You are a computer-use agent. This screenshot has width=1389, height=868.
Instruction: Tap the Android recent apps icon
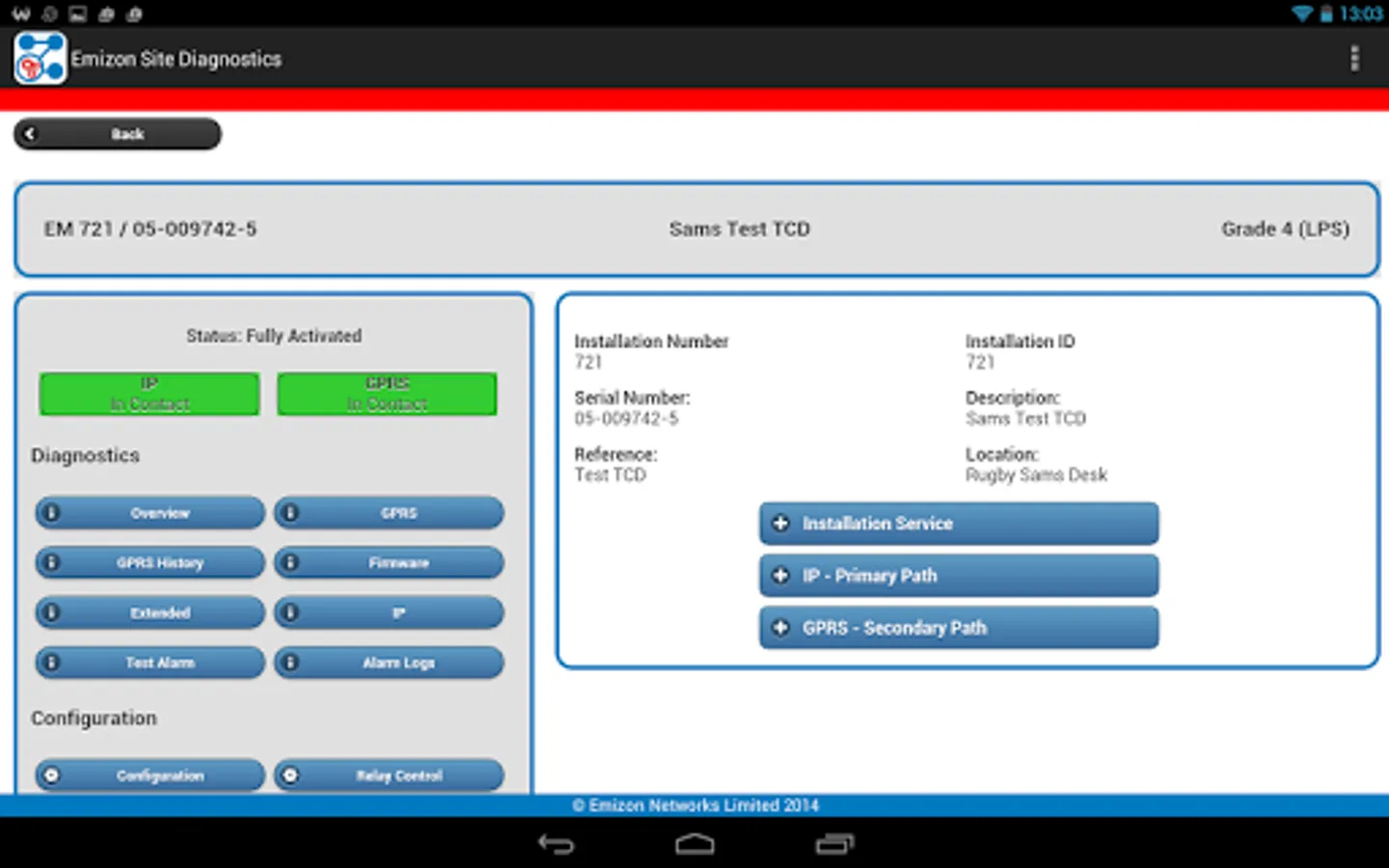[x=834, y=844]
